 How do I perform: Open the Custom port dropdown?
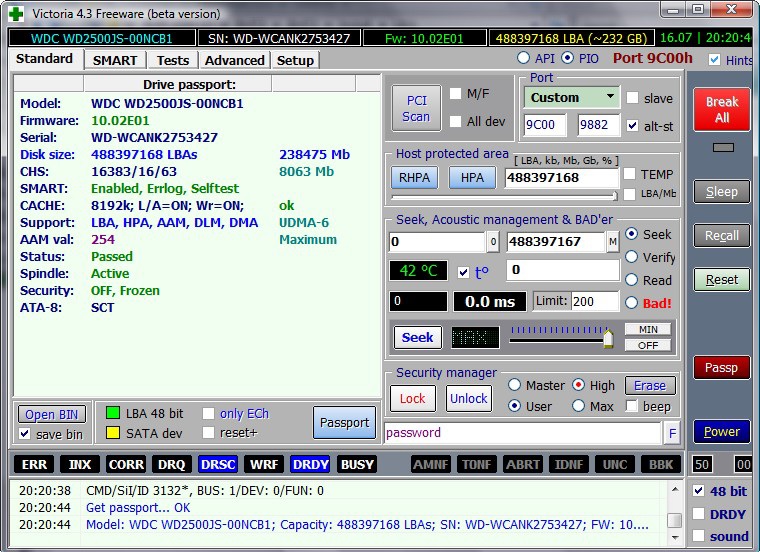[571, 97]
